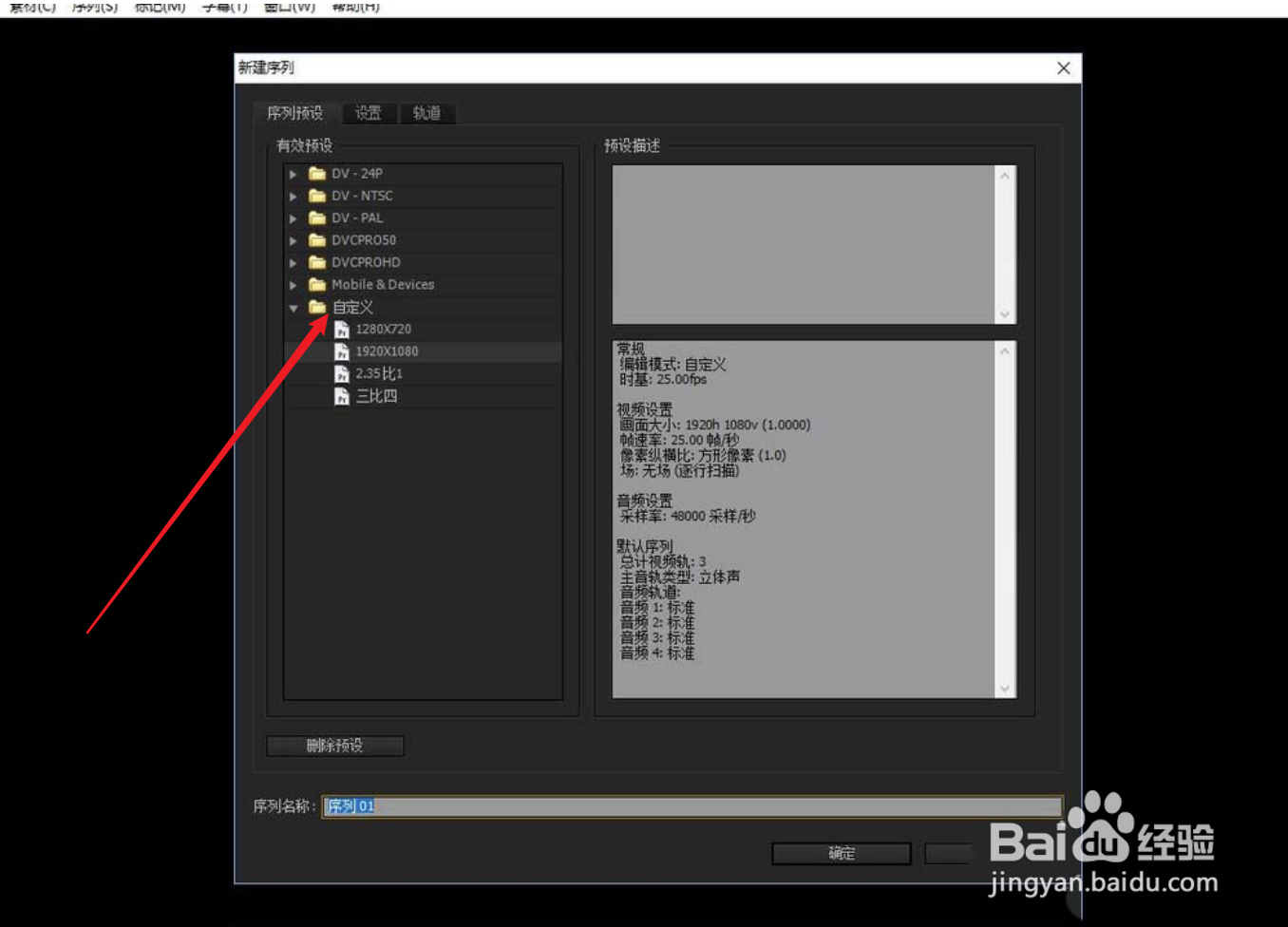Click the preset description scroll-down arrow
Screen dimensions: 1288x927
tap(1005, 314)
